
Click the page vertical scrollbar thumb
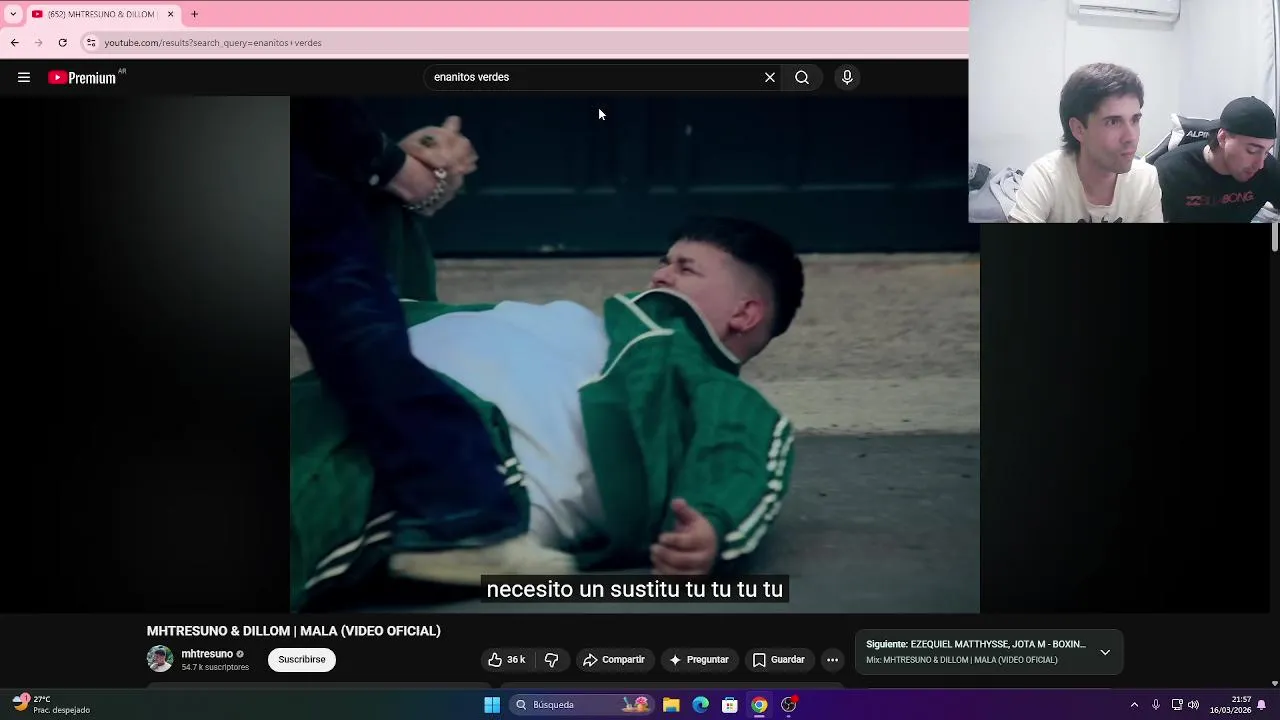point(1274,237)
